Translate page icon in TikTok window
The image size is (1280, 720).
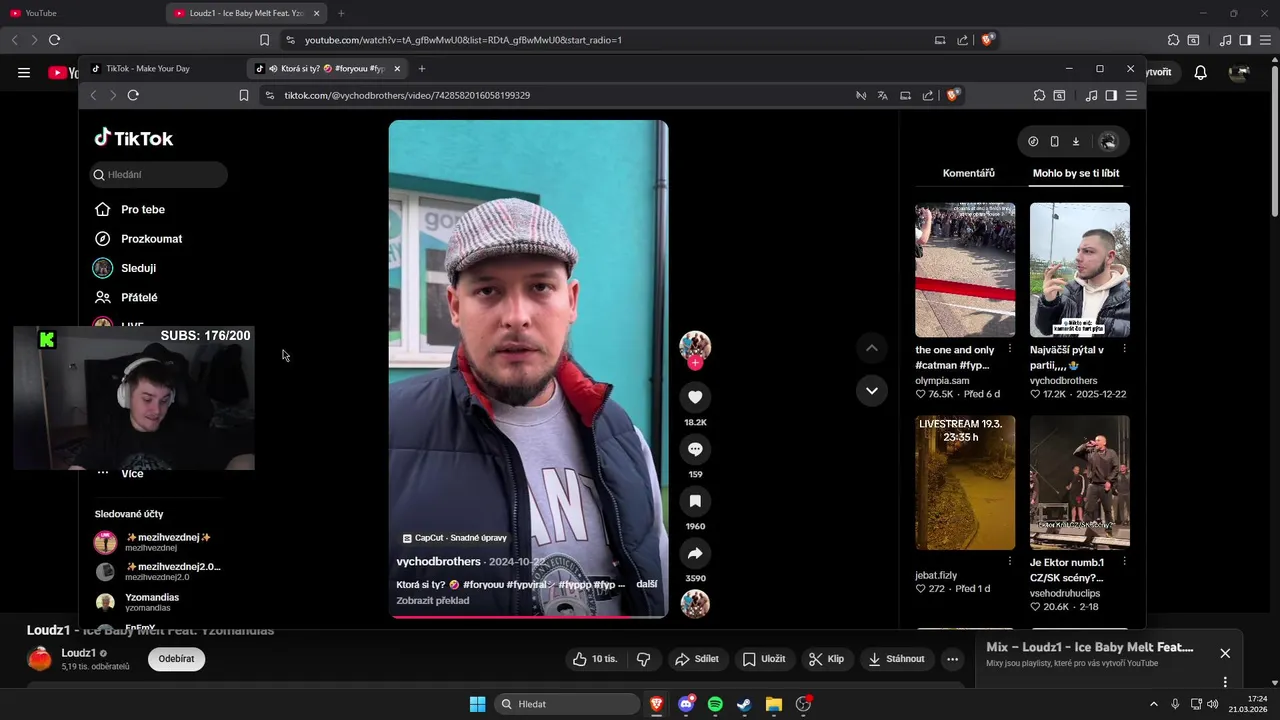[x=882, y=95]
